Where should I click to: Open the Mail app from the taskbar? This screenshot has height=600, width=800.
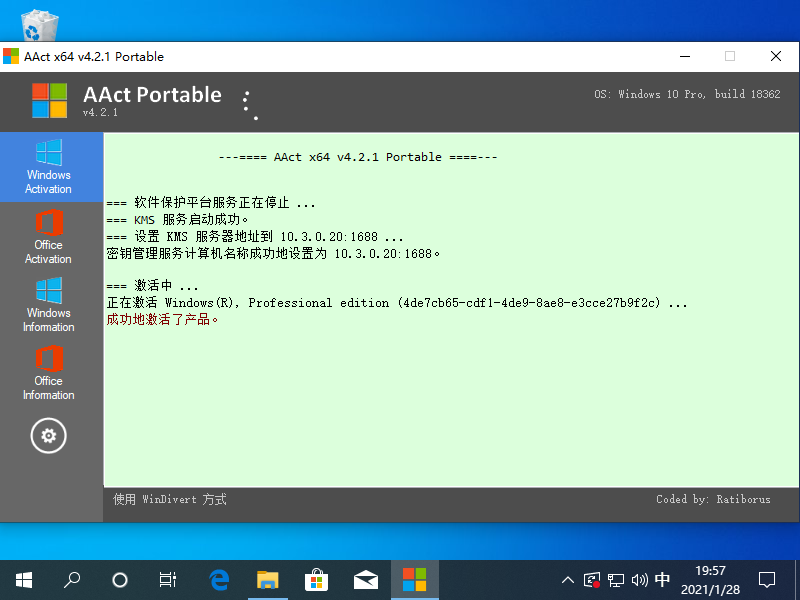(x=366, y=579)
